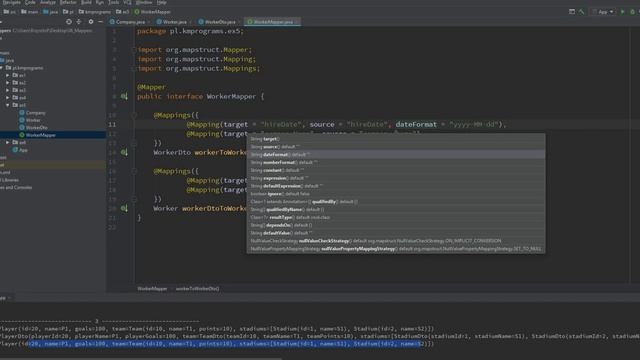Viewport: 640px width, 360px height.
Task: Expand the ex3 package folder
Action: click(x=8, y=90)
